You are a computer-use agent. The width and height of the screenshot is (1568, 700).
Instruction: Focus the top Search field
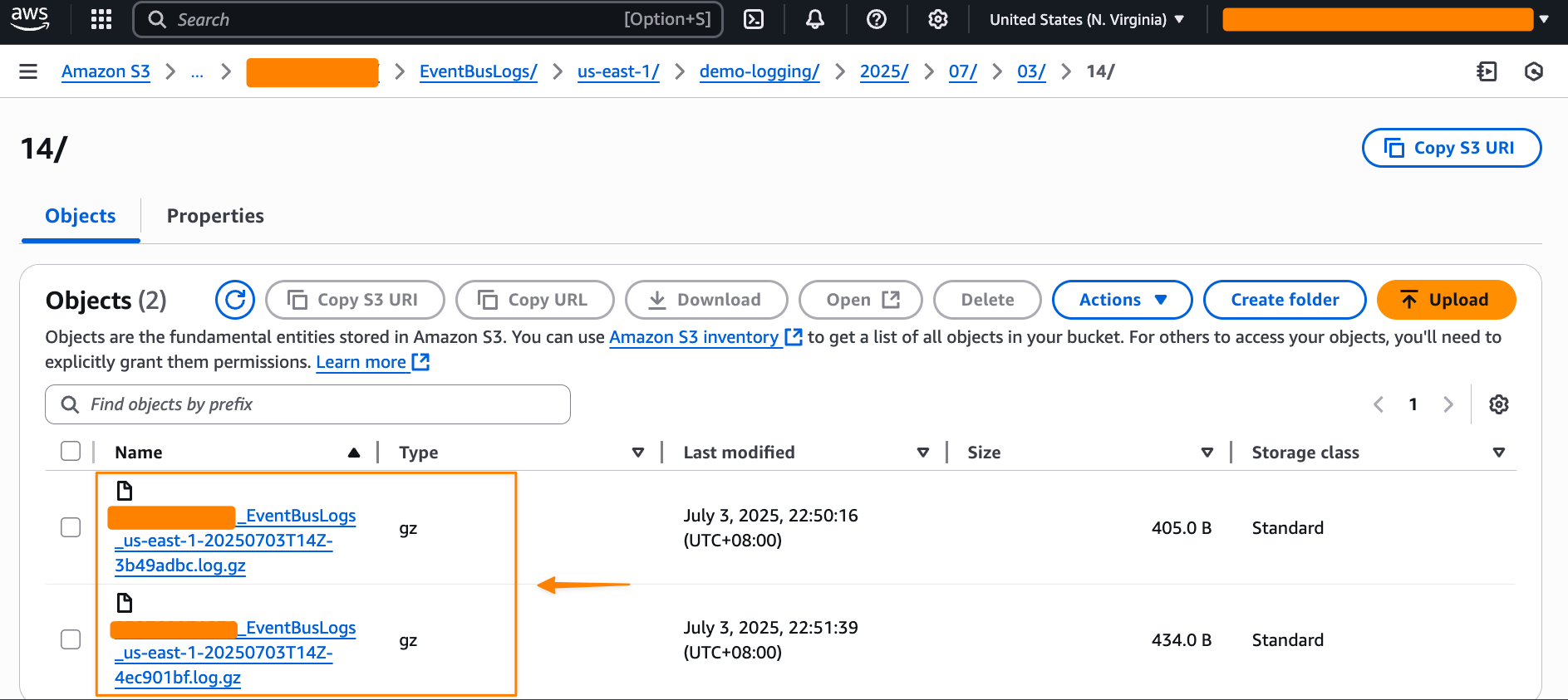tap(428, 19)
